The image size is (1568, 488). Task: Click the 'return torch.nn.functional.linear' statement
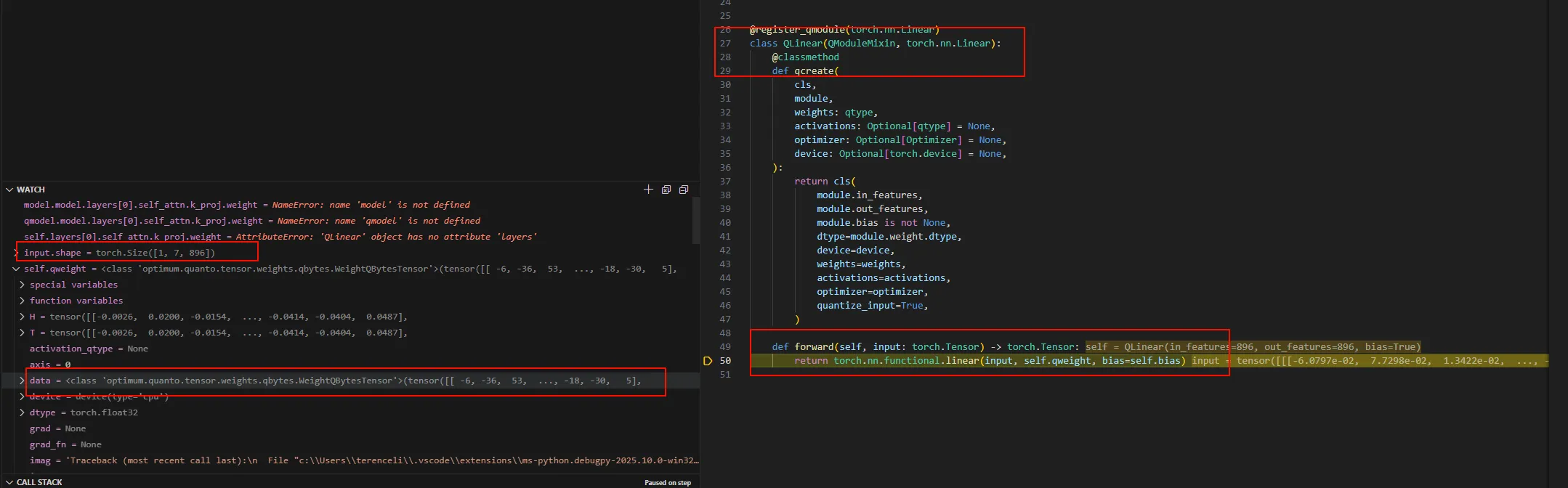click(990, 361)
